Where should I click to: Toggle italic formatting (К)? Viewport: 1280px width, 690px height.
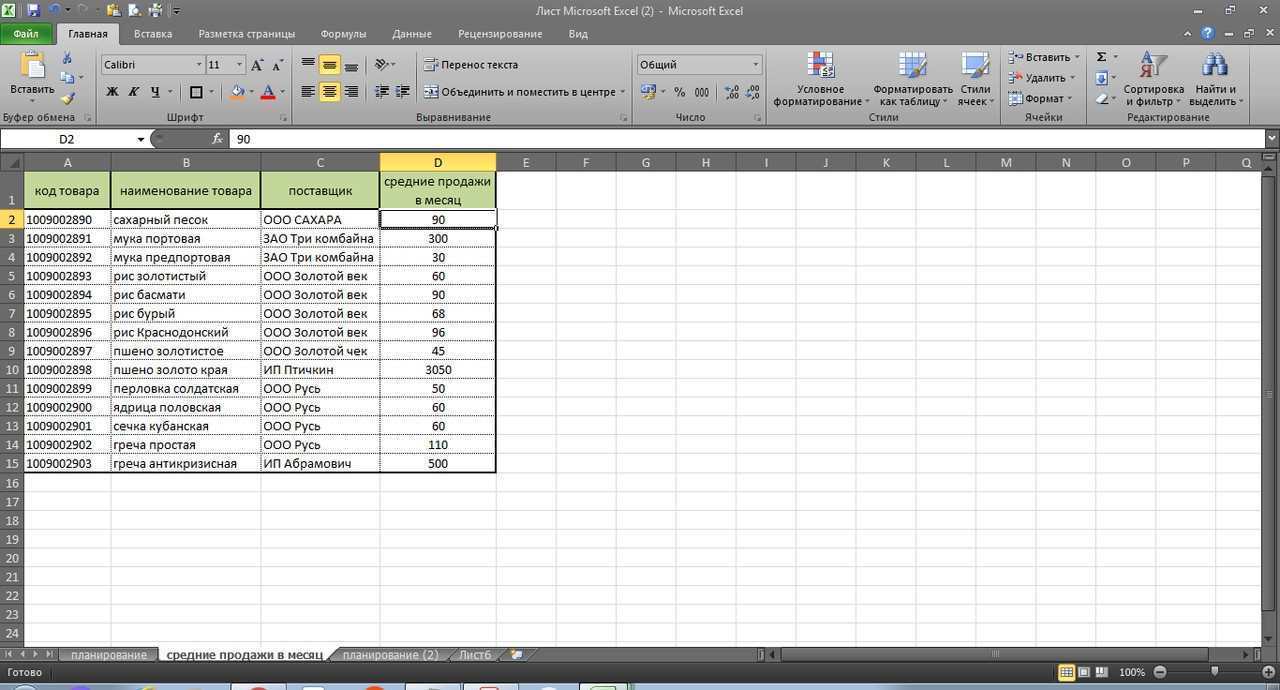(x=133, y=92)
